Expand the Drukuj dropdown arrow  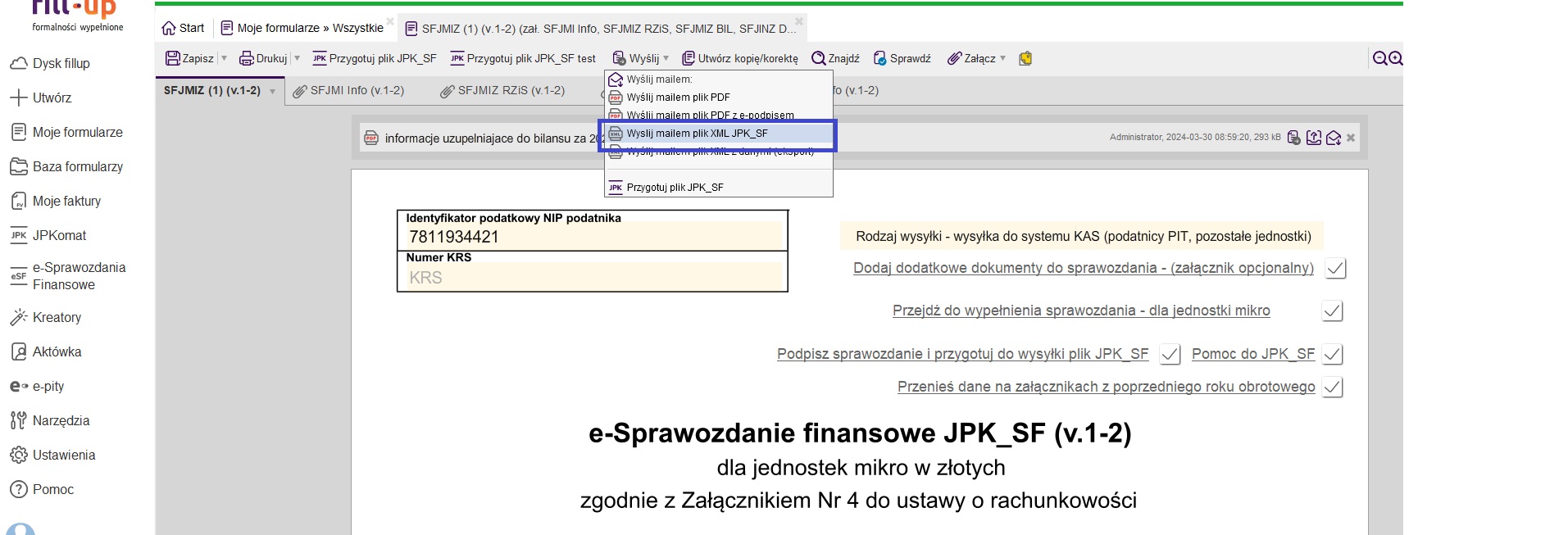tap(297, 58)
